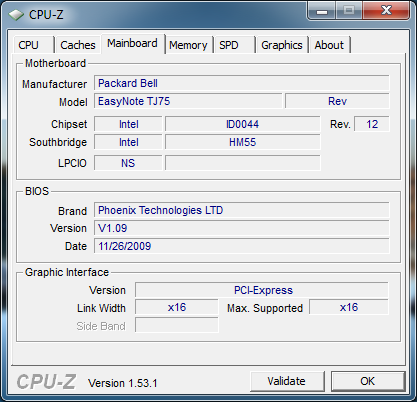Click the Validate button

point(287,381)
